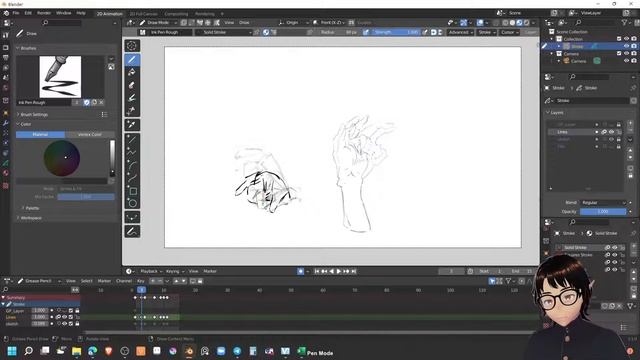Expand the Palette panel
The height and width of the screenshot is (360, 640).
tap(31, 208)
